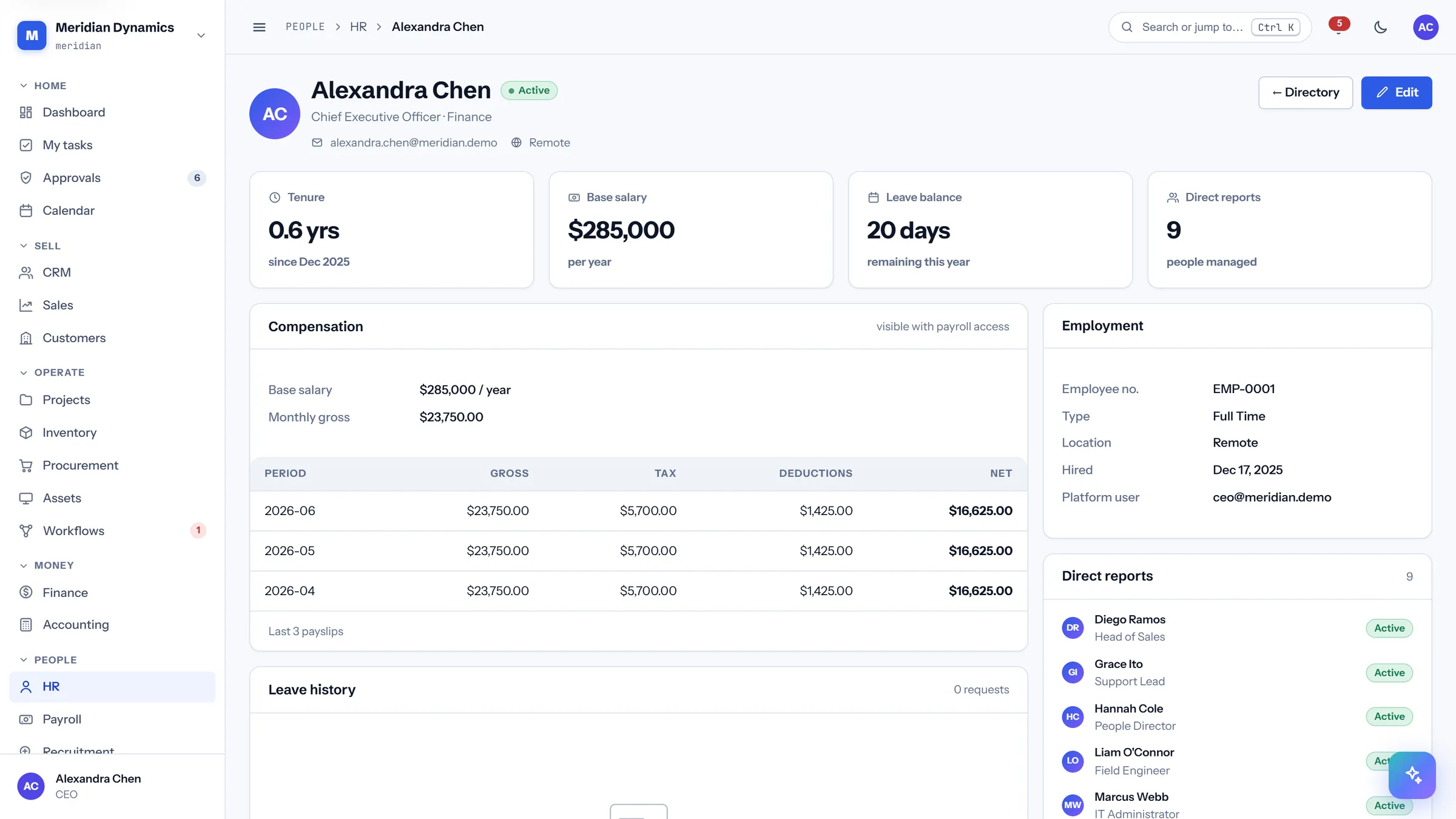Click the Active status badge by name
This screenshot has height=819, width=1456.
click(528, 90)
